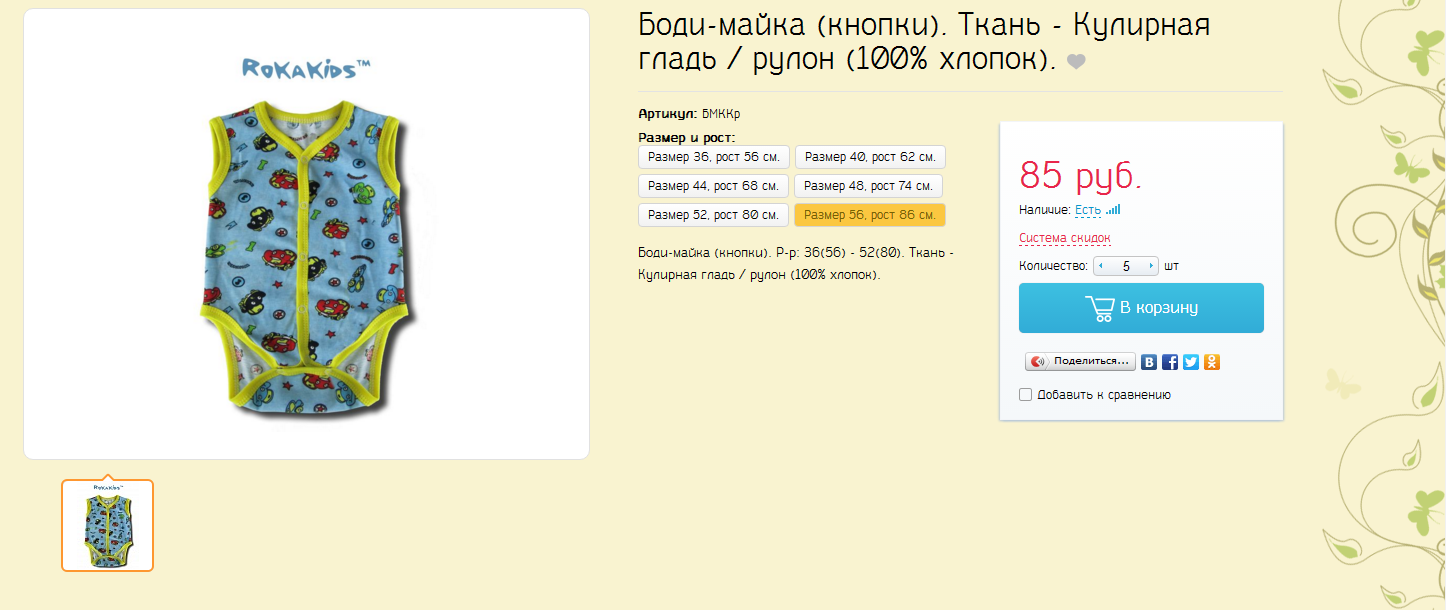Viewport: 1446px width, 610px height.
Task: Decrease quantity with left arrow
Action: tap(1101, 267)
